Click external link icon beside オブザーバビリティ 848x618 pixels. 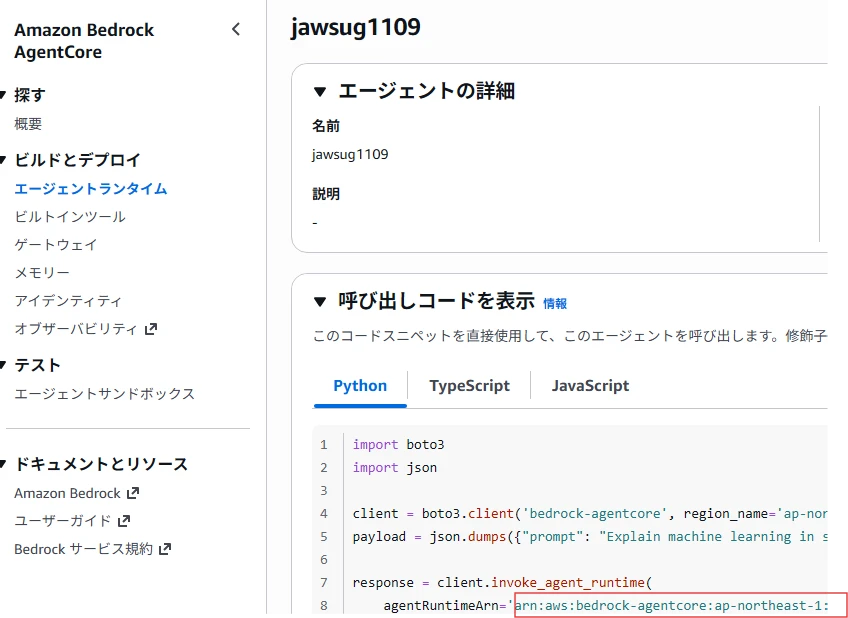151,328
